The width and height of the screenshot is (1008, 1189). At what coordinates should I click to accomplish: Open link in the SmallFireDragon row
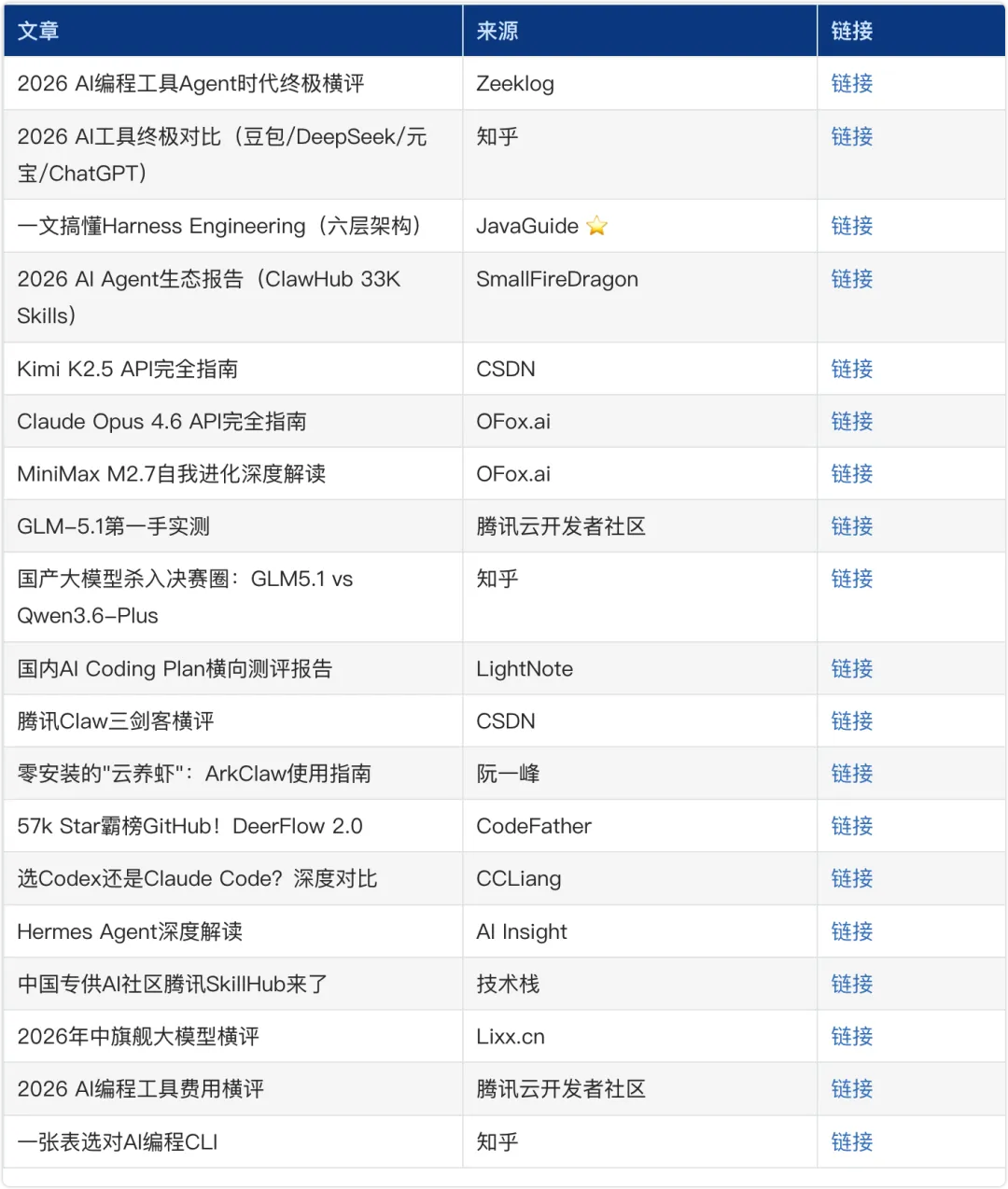pyautogui.click(x=851, y=280)
